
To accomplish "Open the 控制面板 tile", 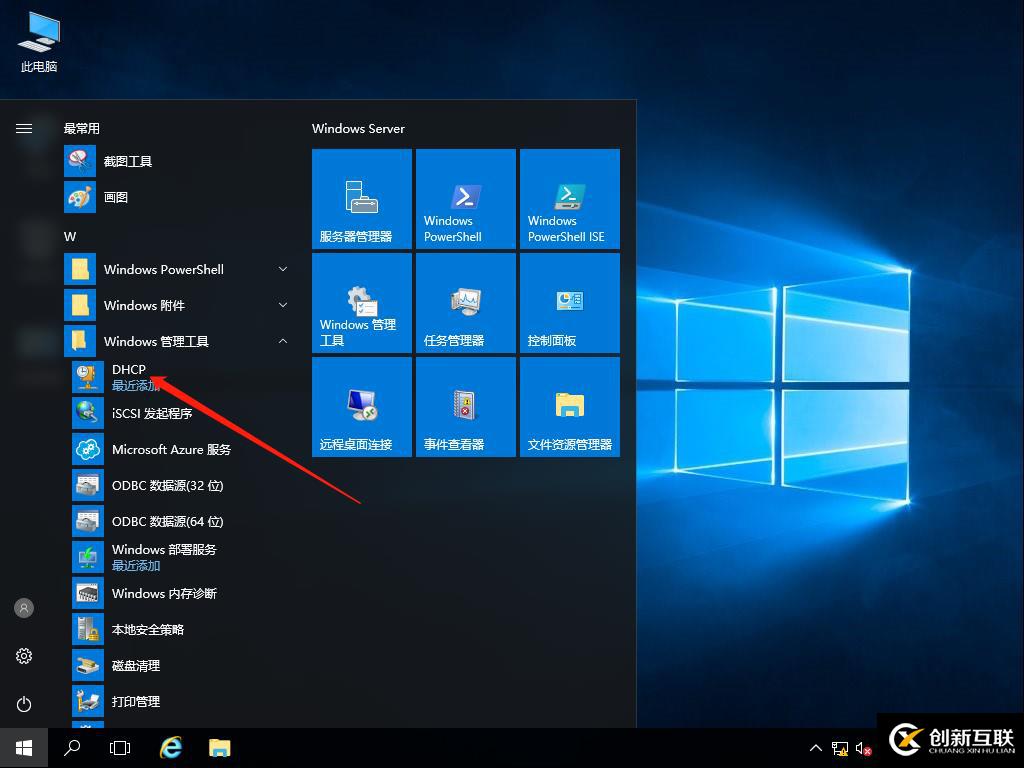I will (x=570, y=303).
